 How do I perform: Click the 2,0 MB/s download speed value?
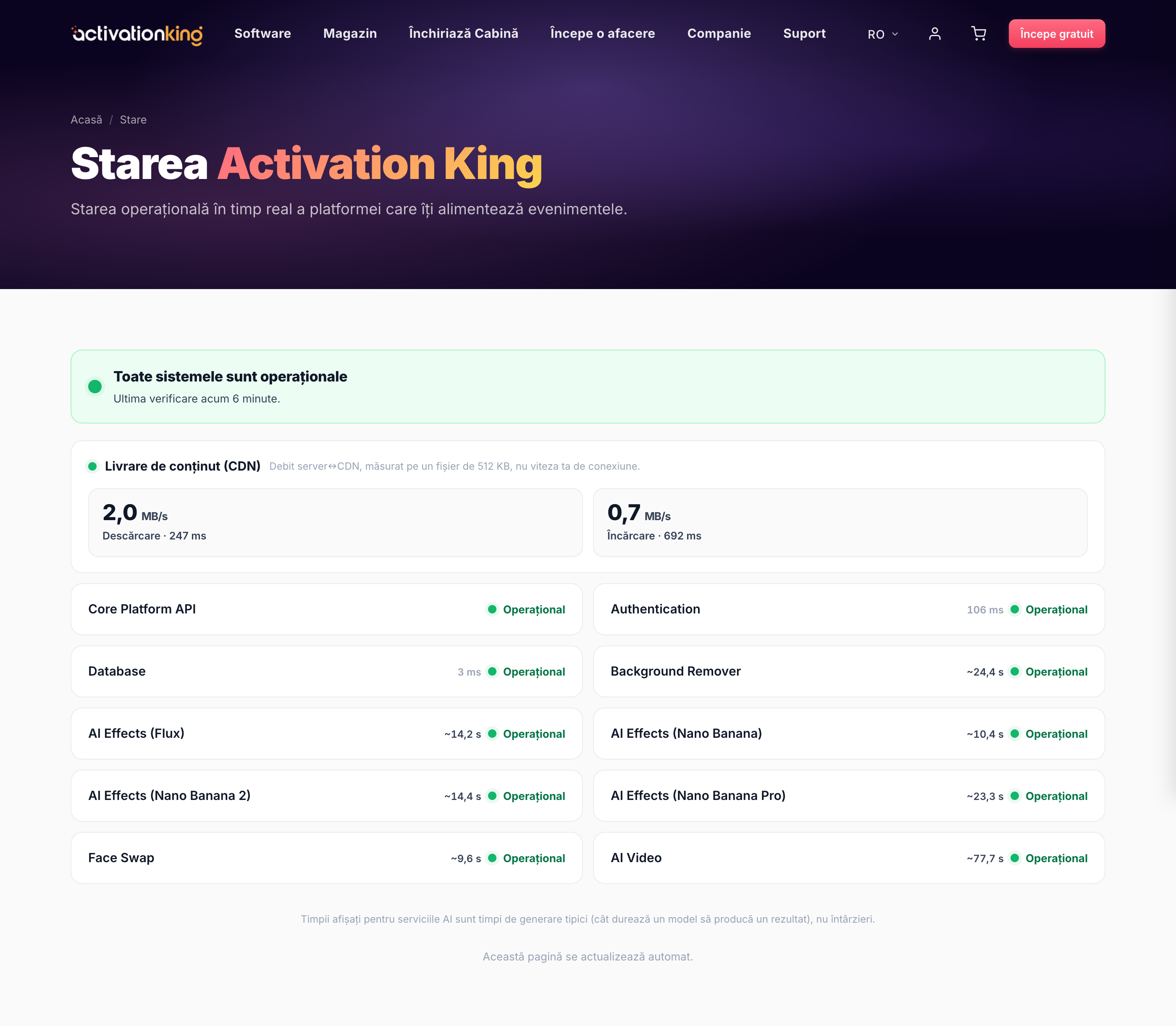(135, 513)
